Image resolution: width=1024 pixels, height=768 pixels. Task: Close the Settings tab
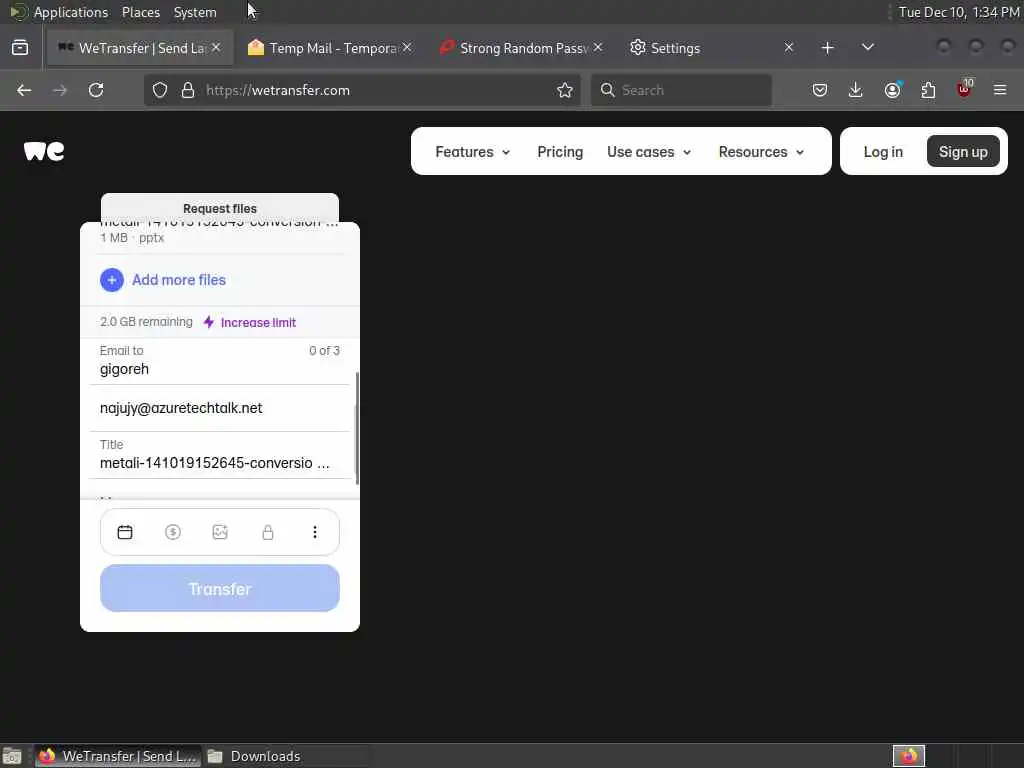click(x=789, y=48)
